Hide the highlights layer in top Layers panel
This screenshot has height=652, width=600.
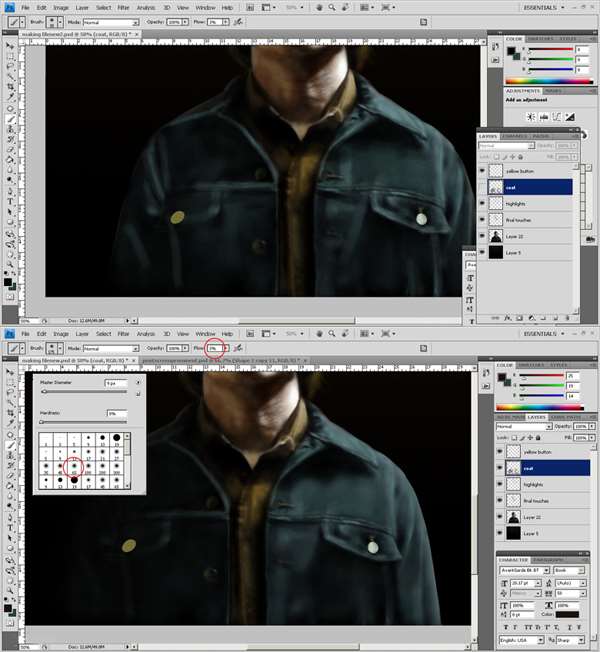click(482, 203)
